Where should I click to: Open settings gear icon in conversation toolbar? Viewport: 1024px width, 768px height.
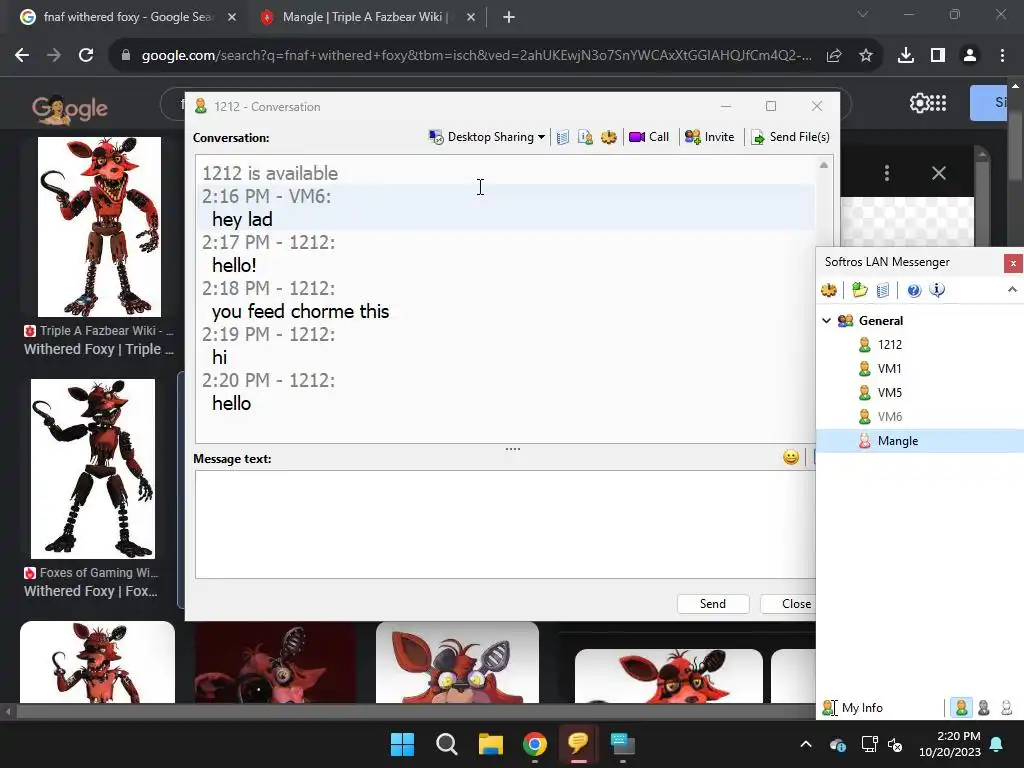coord(609,137)
